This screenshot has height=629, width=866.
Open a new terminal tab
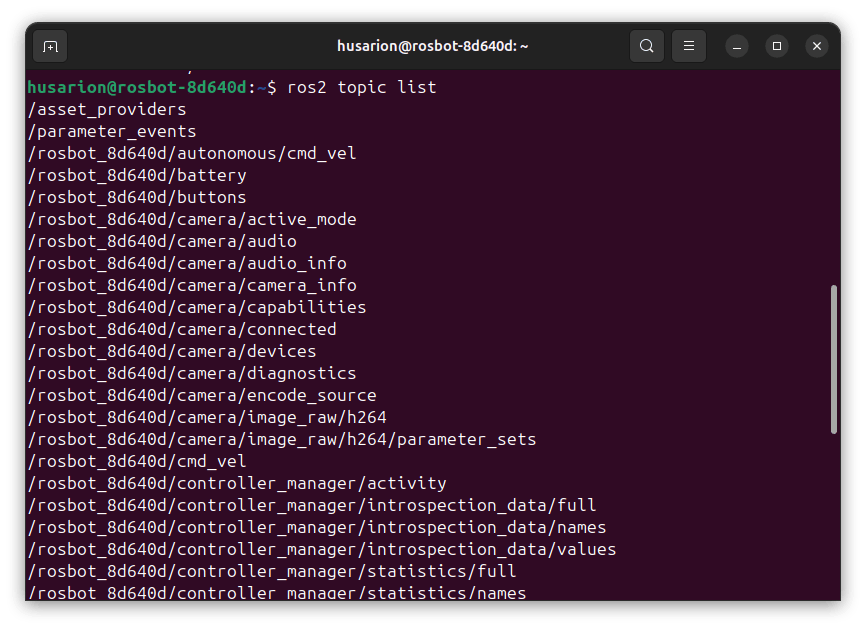50,46
